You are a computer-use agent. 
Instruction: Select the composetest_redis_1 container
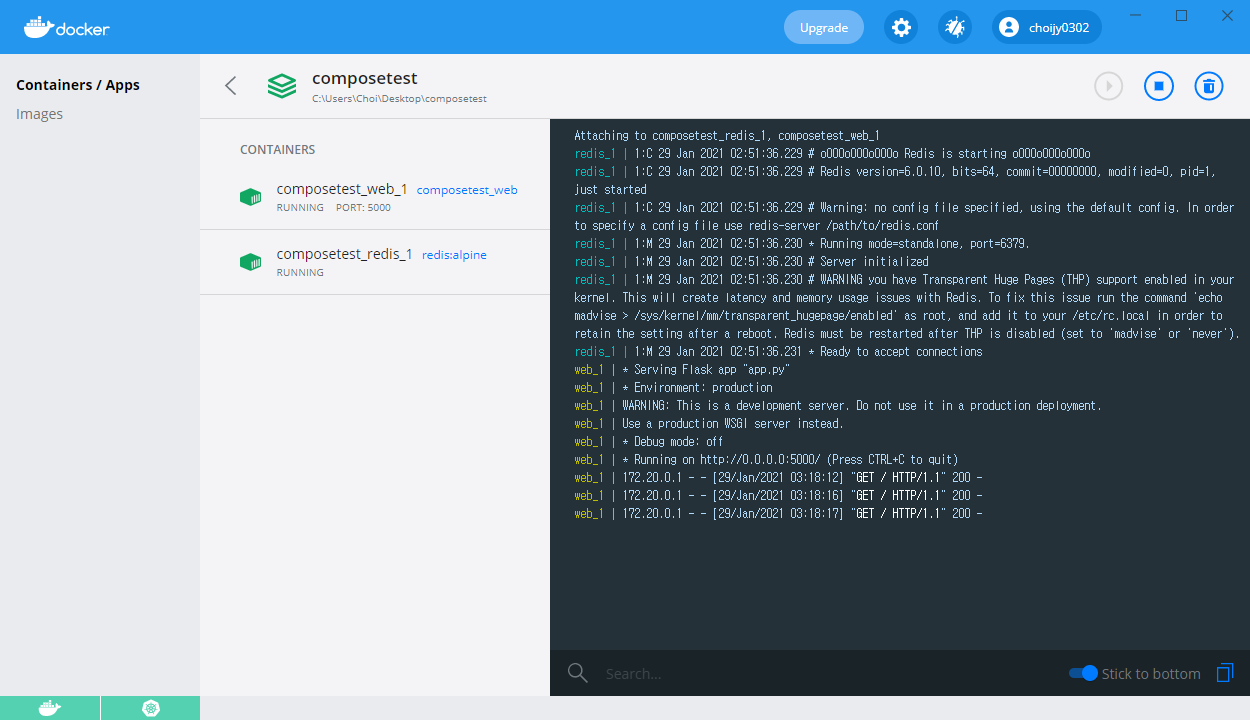pos(375,262)
